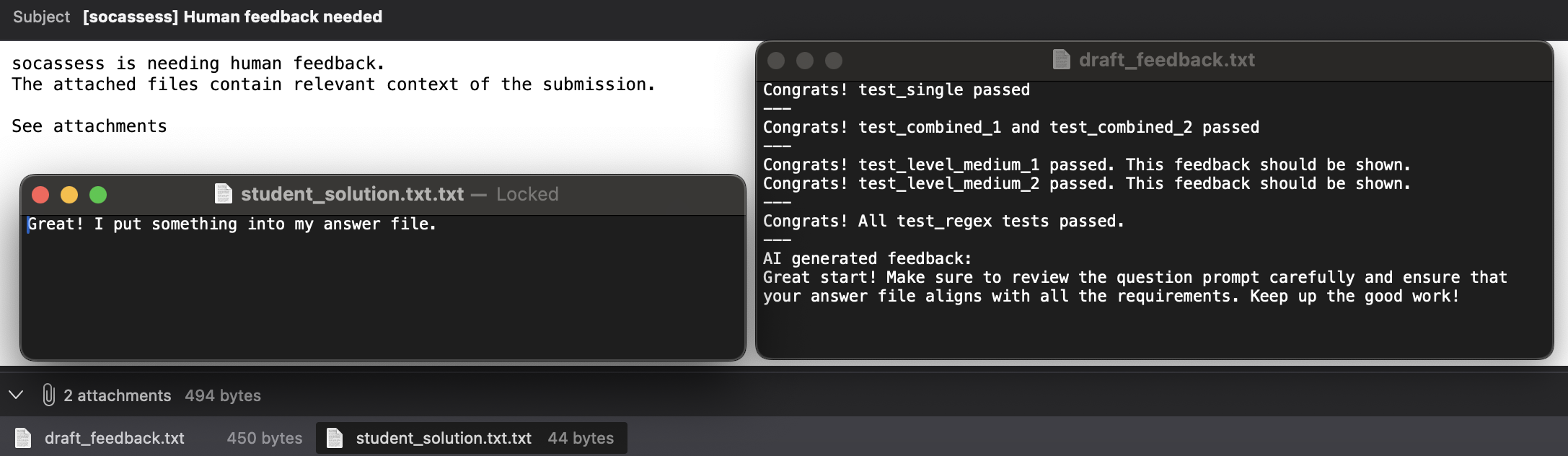Select the student_solution.txt.txt attachment

471,438
